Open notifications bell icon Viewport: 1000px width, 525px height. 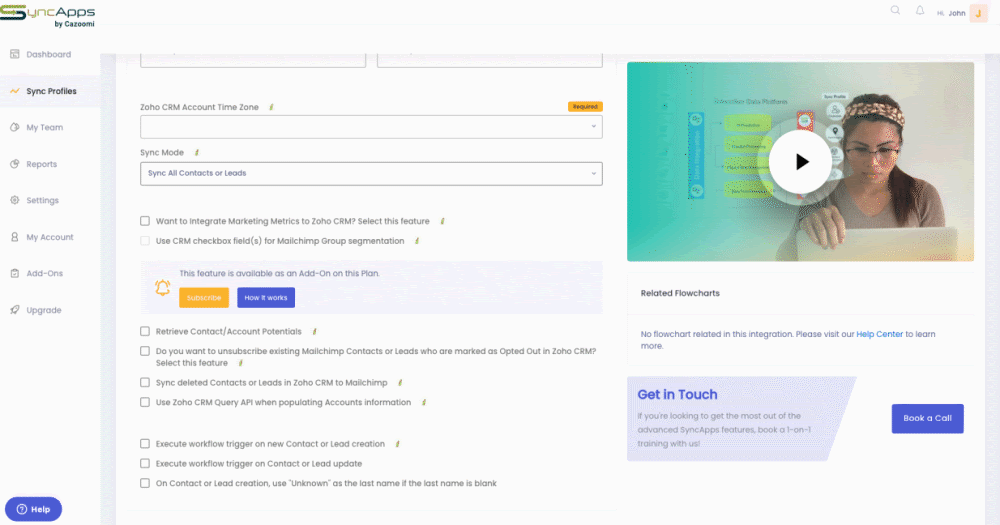pyautogui.click(x=920, y=10)
